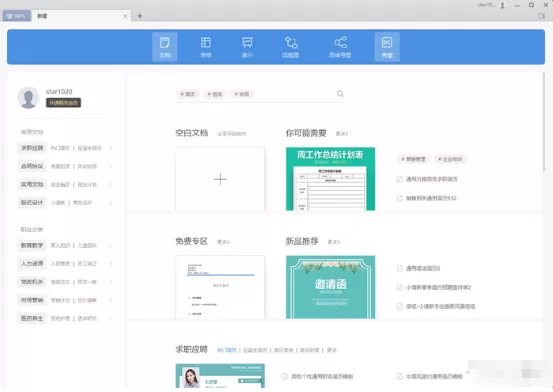Viewport: 553px width, 392px height.
Task: Click the second hashtag chip in search bar
Action: click(x=215, y=94)
